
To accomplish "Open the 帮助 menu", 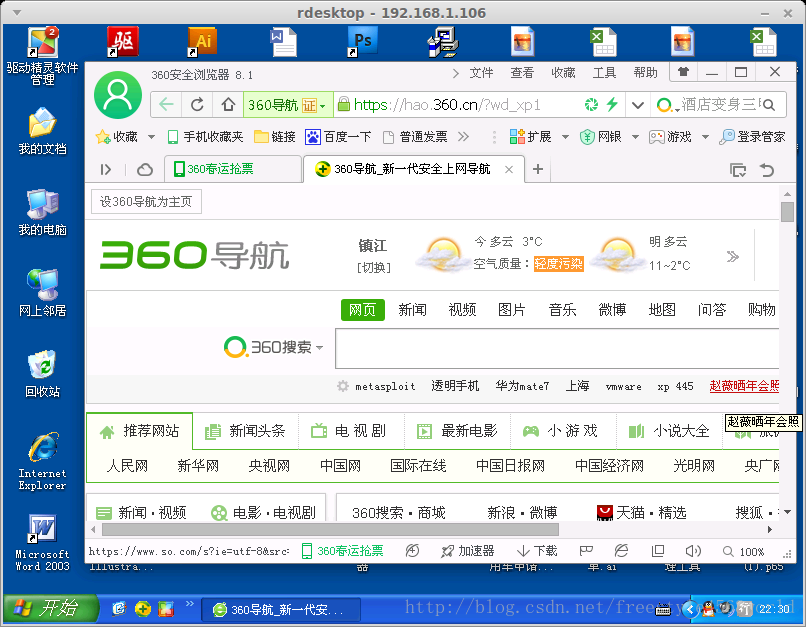I will click(x=646, y=73).
